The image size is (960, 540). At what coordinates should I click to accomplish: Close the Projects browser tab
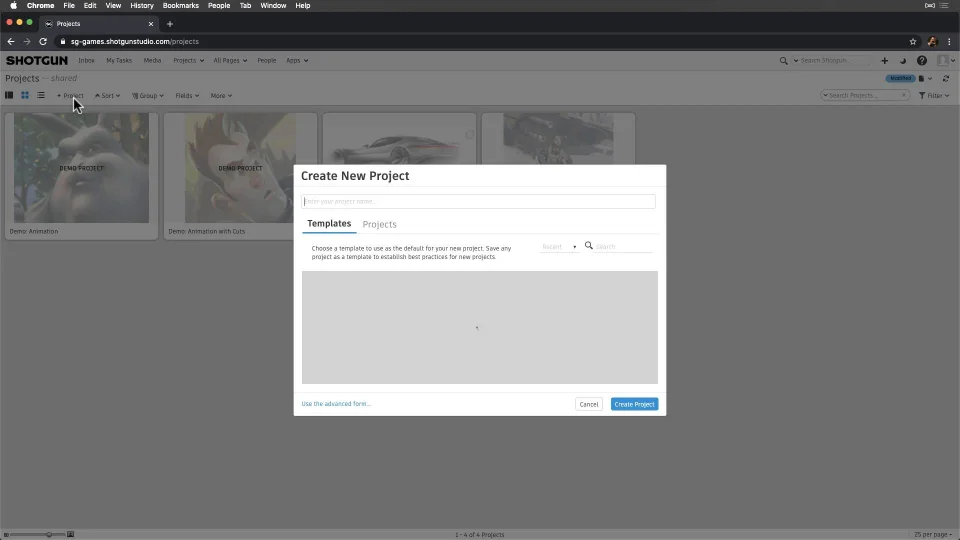151,24
